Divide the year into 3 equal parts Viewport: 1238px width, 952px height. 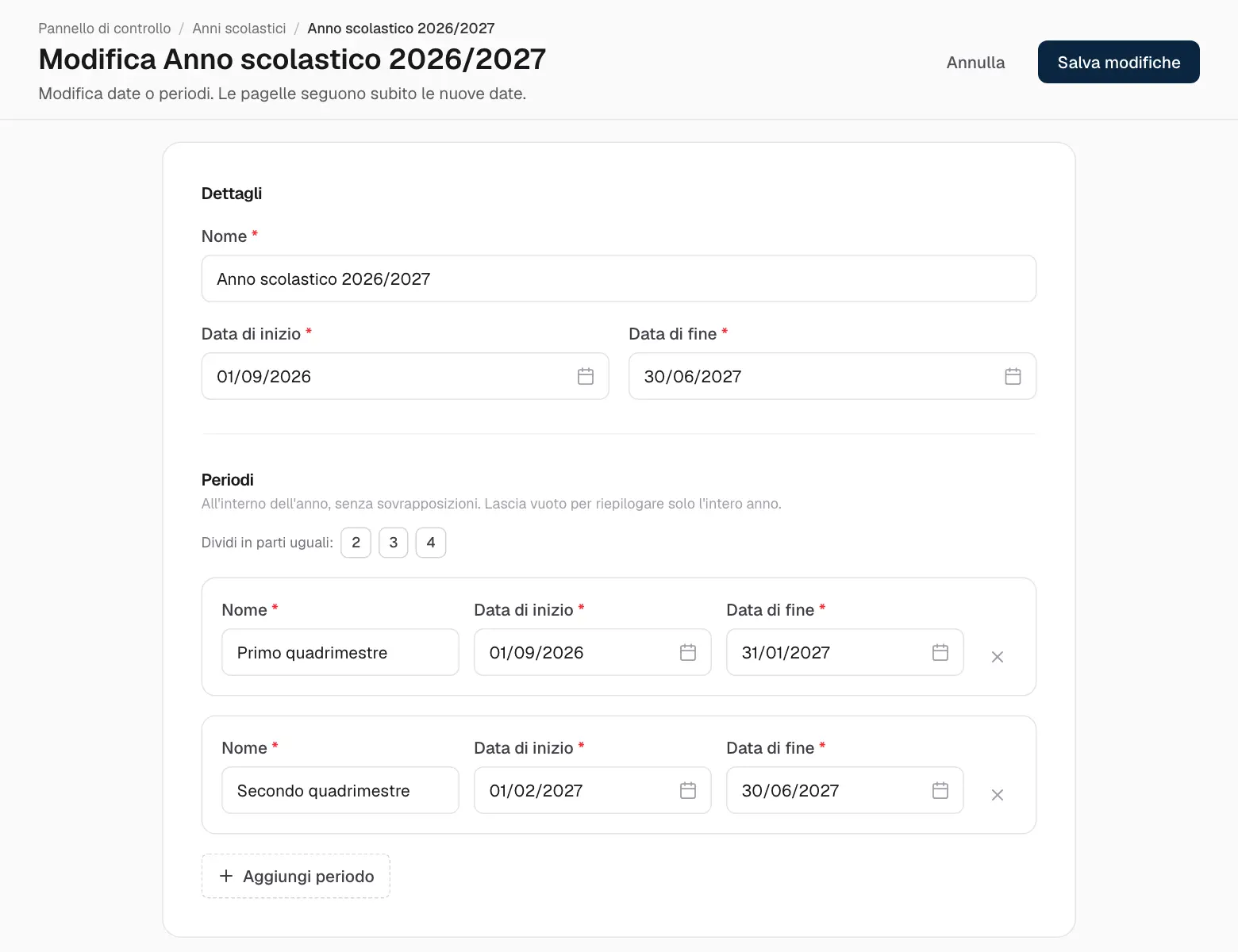click(394, 543)
